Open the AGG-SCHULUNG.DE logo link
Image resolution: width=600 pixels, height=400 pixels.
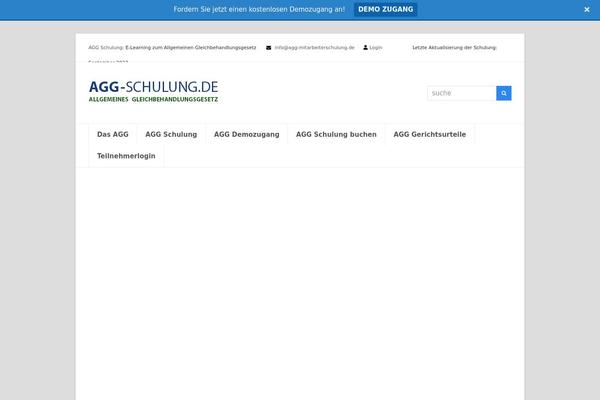[153, 91]
